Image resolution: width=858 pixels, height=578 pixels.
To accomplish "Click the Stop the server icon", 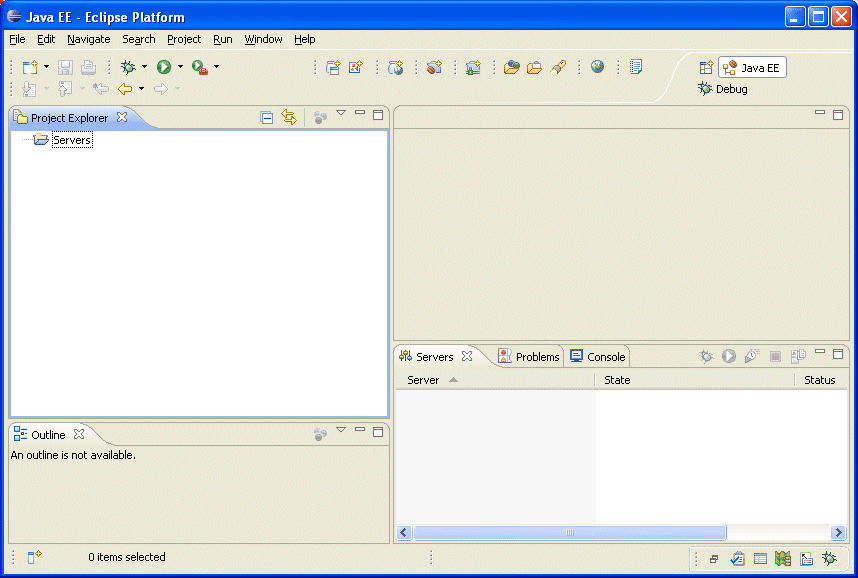I will (x=775, y=357).
